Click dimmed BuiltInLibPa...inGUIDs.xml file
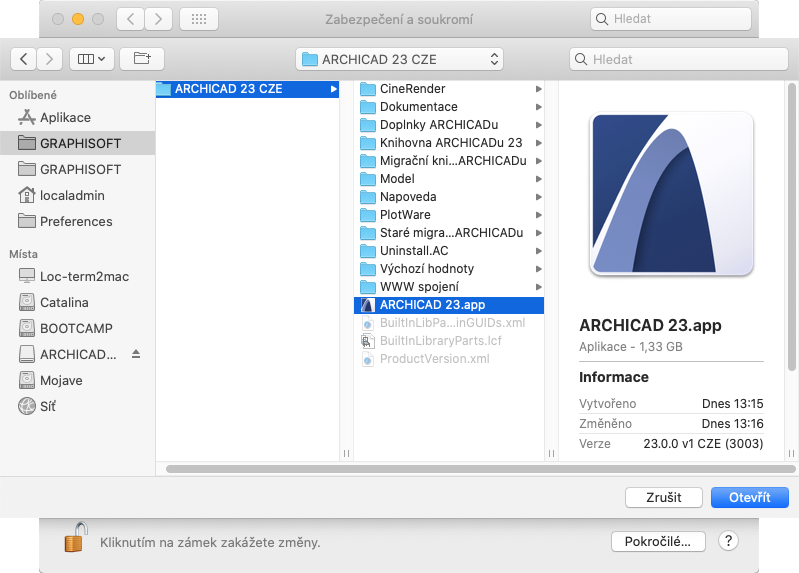The height and width of the screenshot is (573, 799). pyautogui.click(x=449, y=323)
